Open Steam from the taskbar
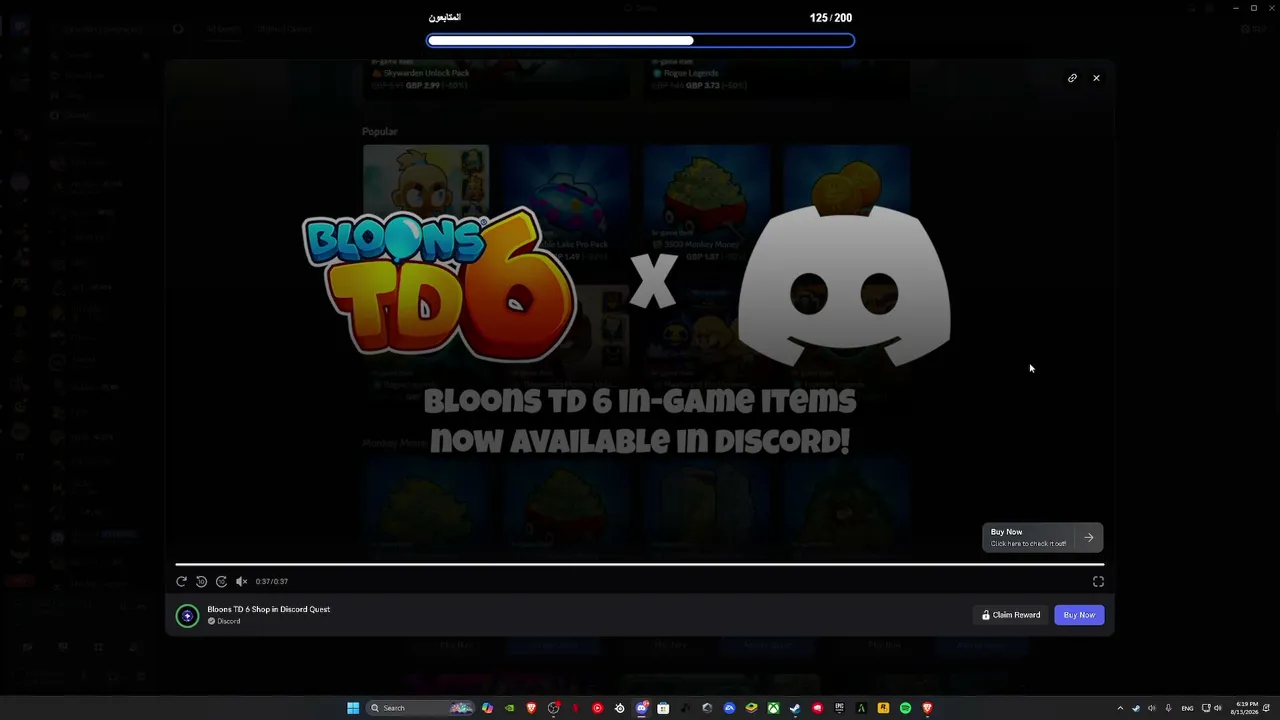This screenshot has width=1280, height=720. point(795,708)
